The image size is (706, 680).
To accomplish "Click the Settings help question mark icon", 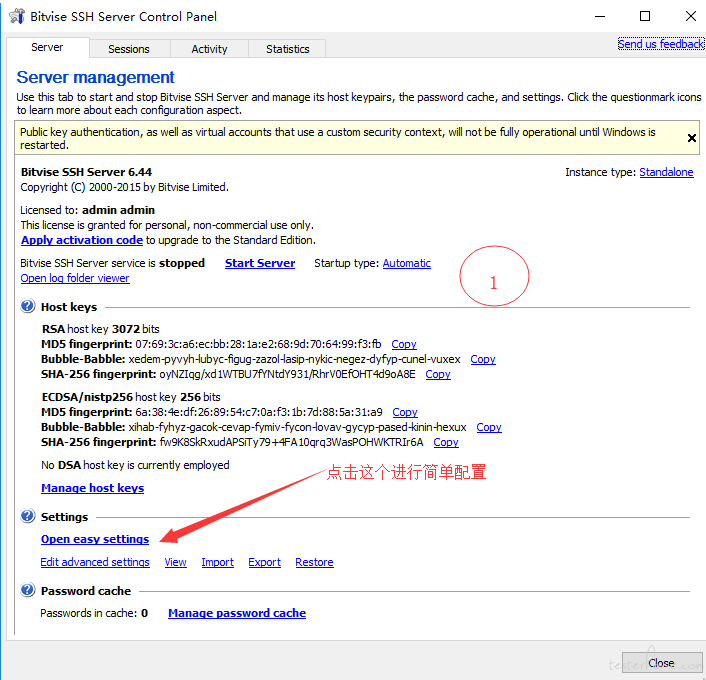I will point(27,516).
